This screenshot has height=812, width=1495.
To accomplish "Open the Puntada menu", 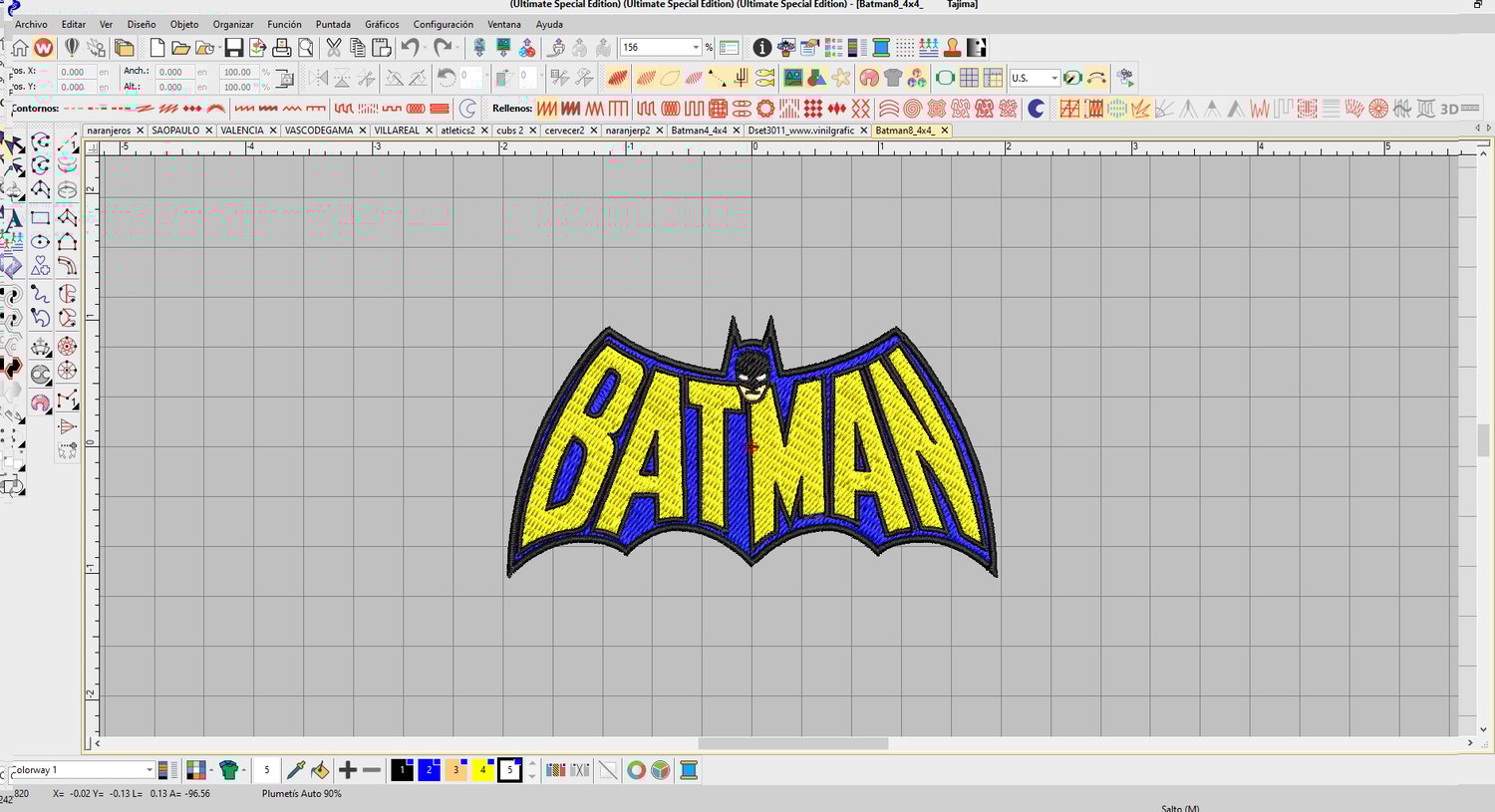I will [x=333, y=24].
